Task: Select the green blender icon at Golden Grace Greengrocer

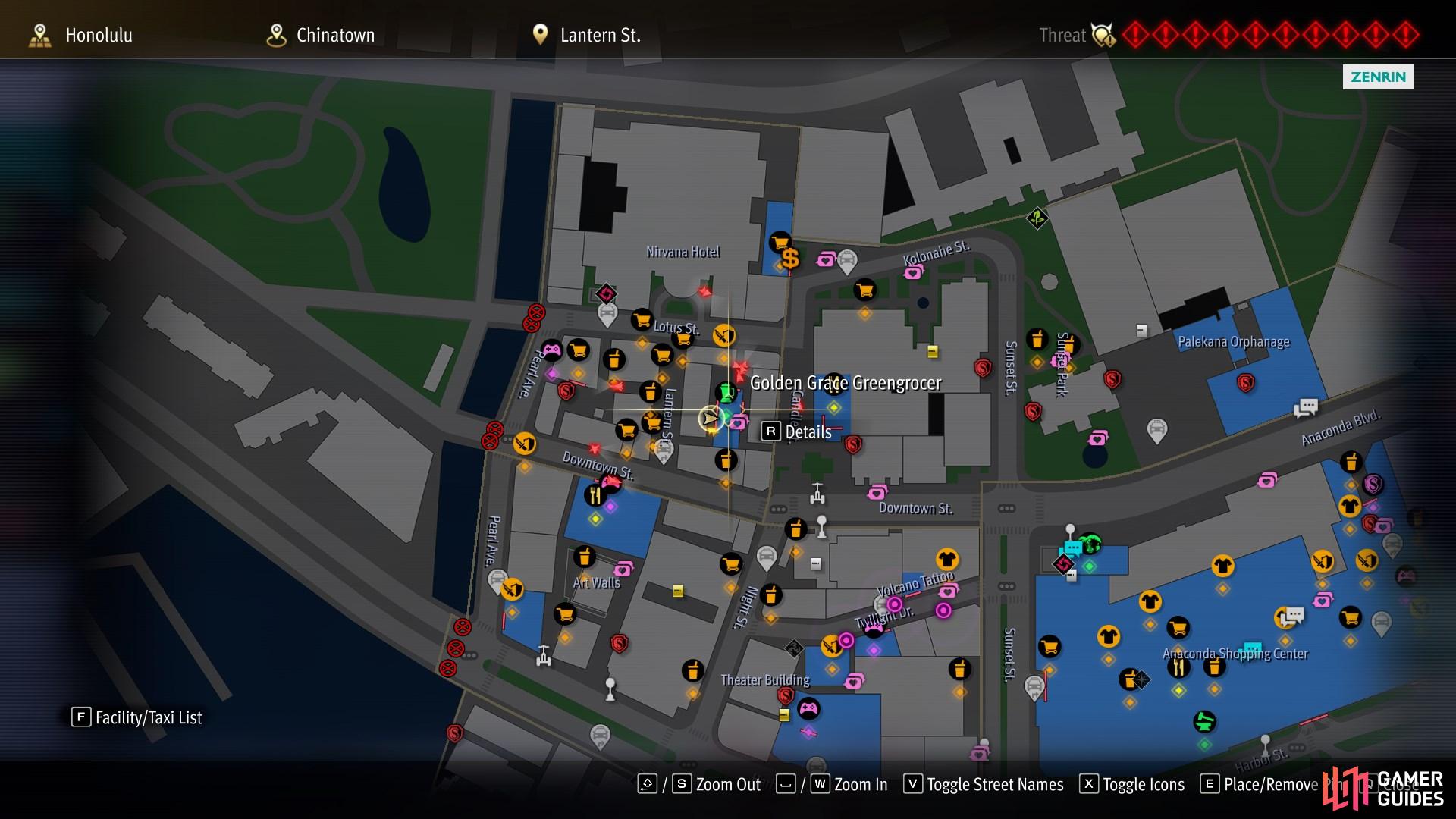Action: click(726, 392)
